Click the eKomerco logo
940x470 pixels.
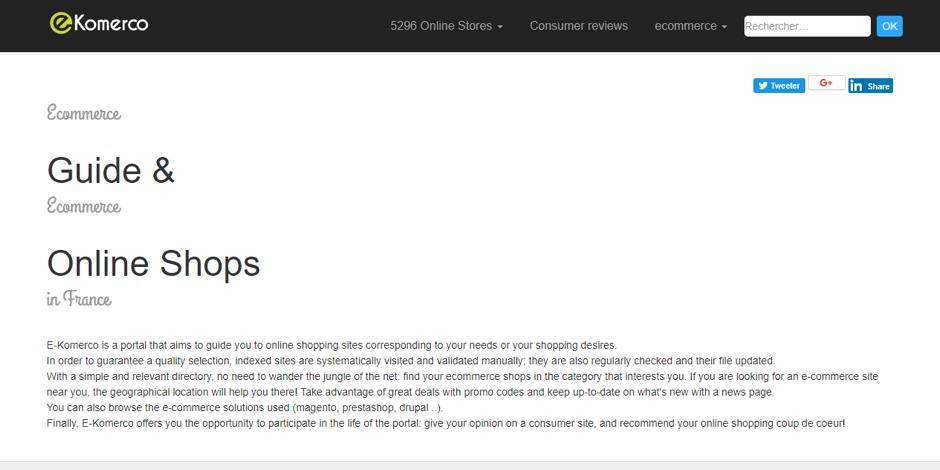click(x=99, y=23)
